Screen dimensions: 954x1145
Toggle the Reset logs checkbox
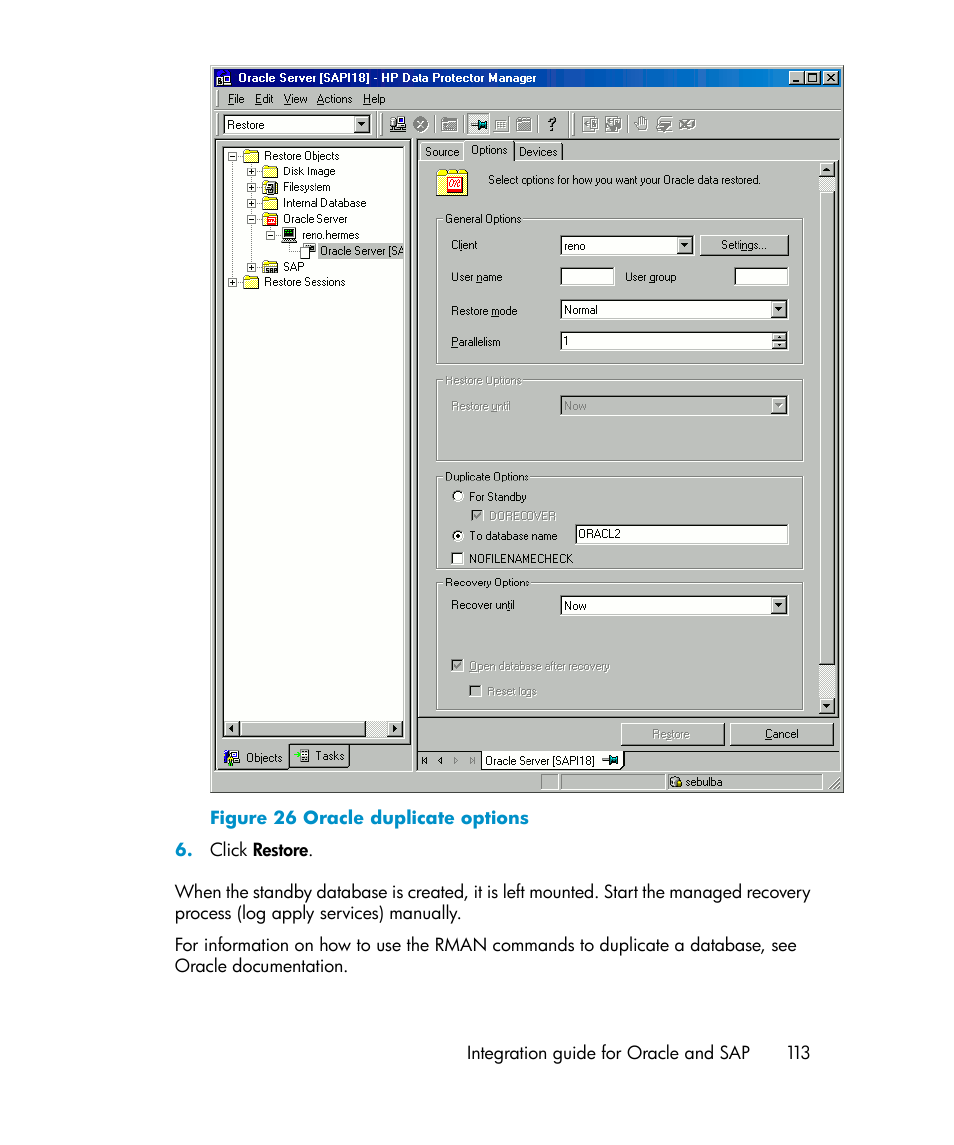pyautogui.click(x=476, y=691)
